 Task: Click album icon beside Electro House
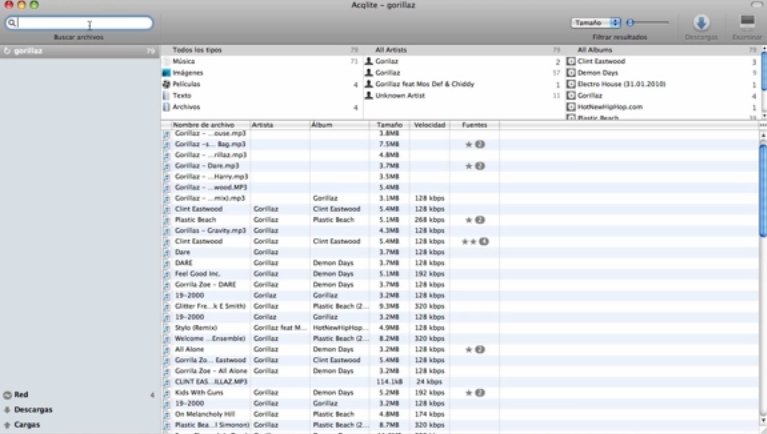coord(571,84)
